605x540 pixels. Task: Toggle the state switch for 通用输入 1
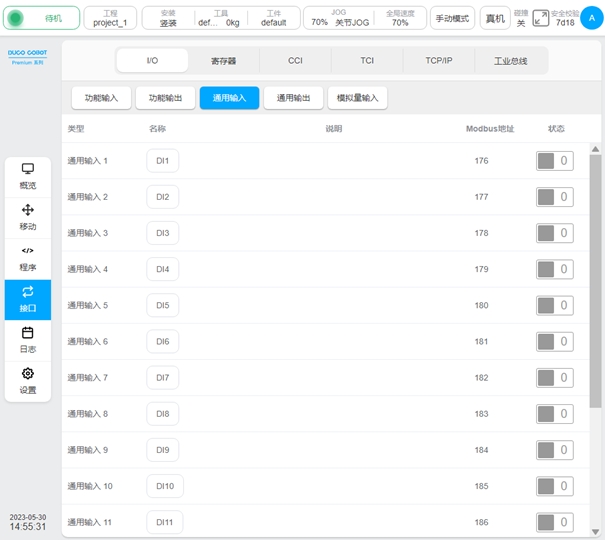pyautogui.click(x=554, y=161)
